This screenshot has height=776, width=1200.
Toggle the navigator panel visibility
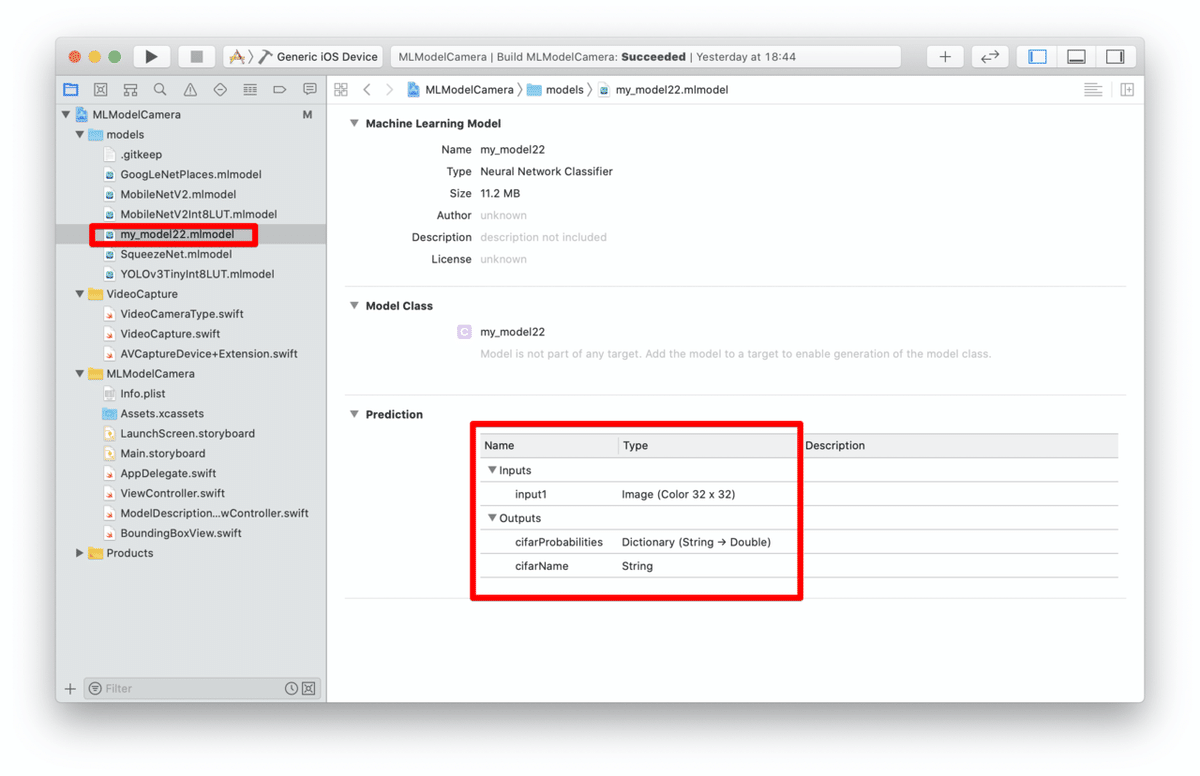(1037, 57)
